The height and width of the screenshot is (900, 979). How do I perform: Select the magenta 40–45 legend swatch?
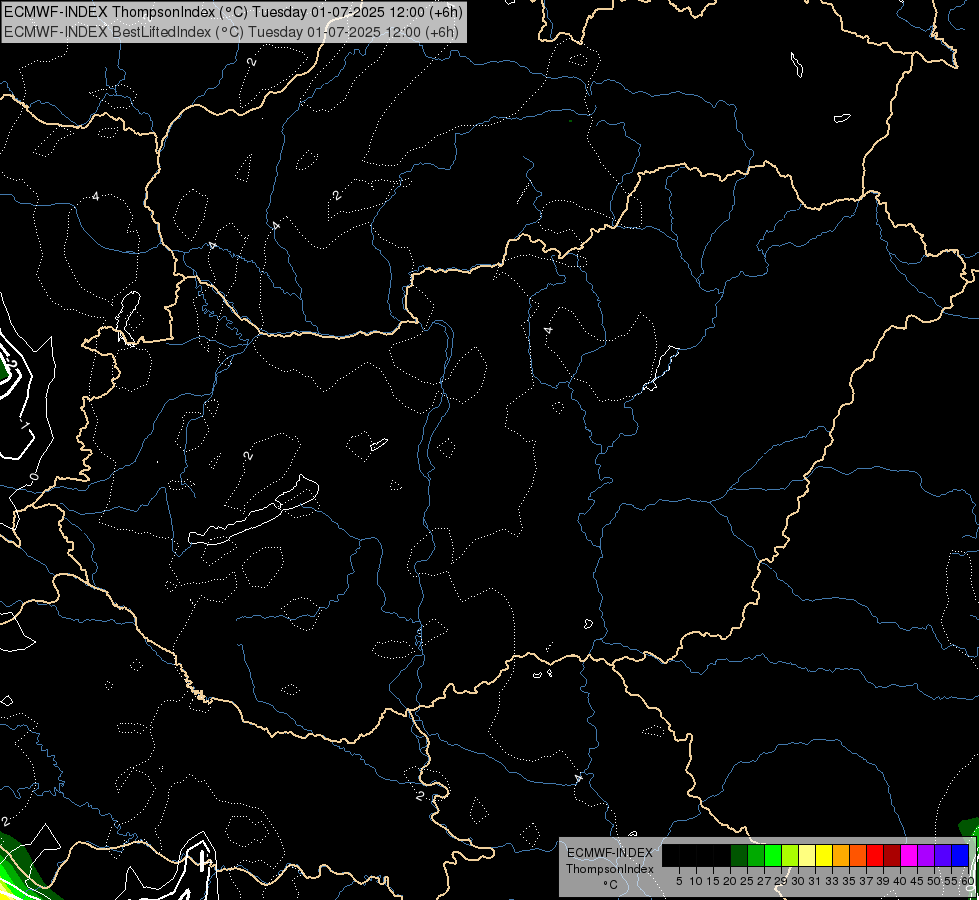(909, 856)
